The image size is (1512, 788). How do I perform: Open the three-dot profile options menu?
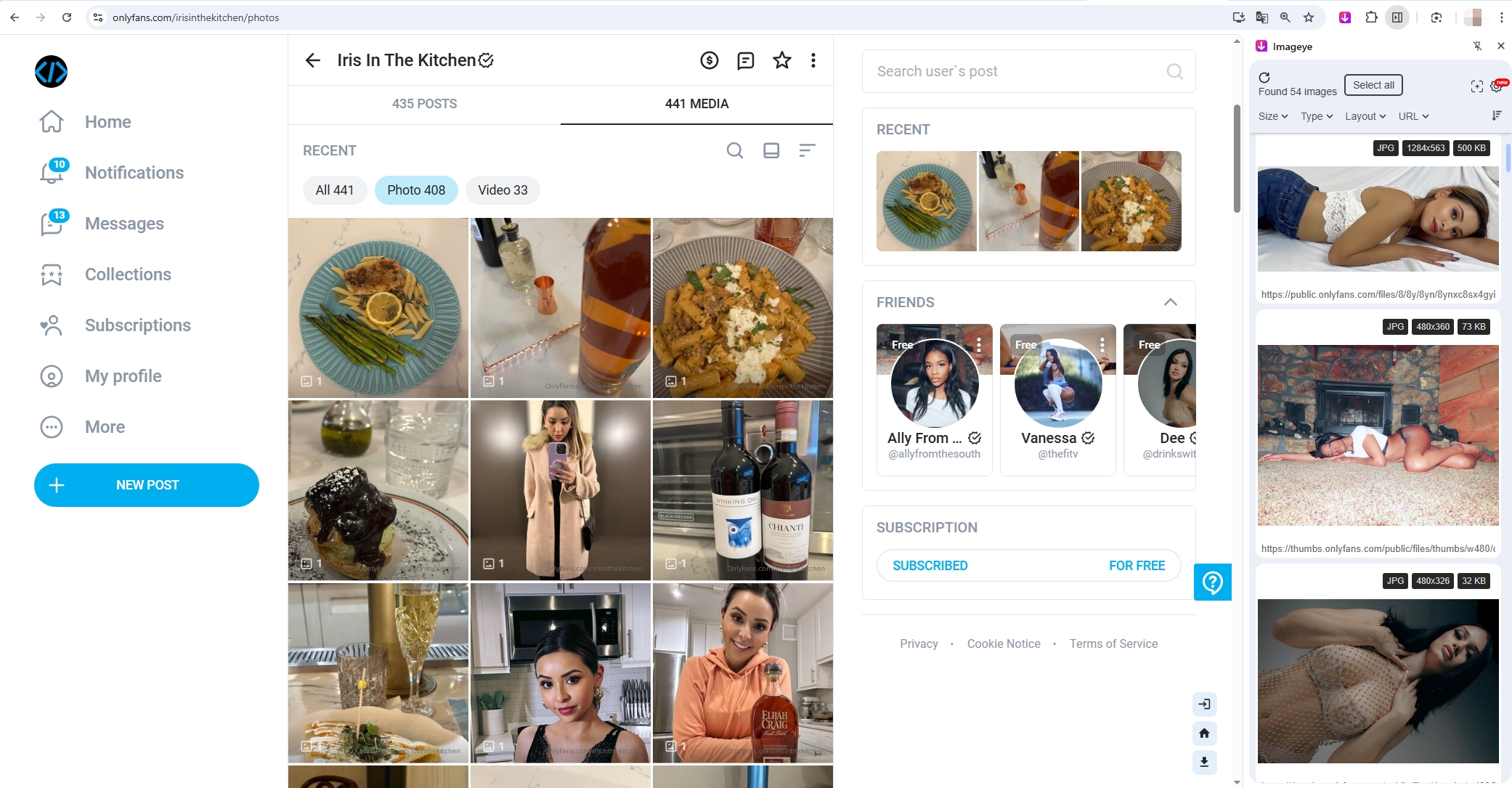click(813, 60)
